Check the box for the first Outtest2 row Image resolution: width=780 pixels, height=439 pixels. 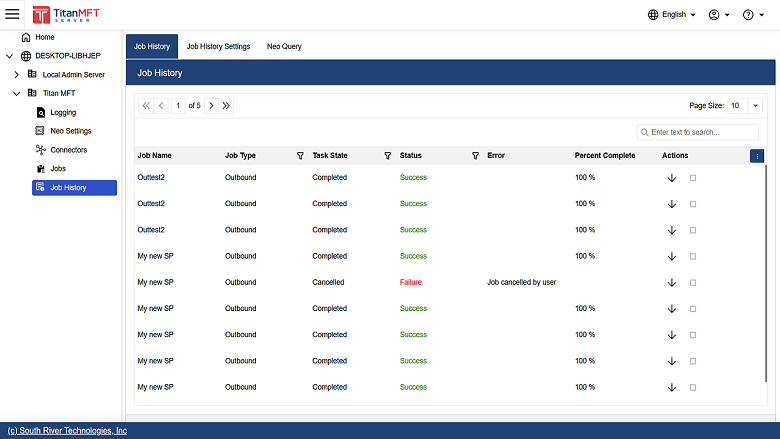[x=693, y=178]
